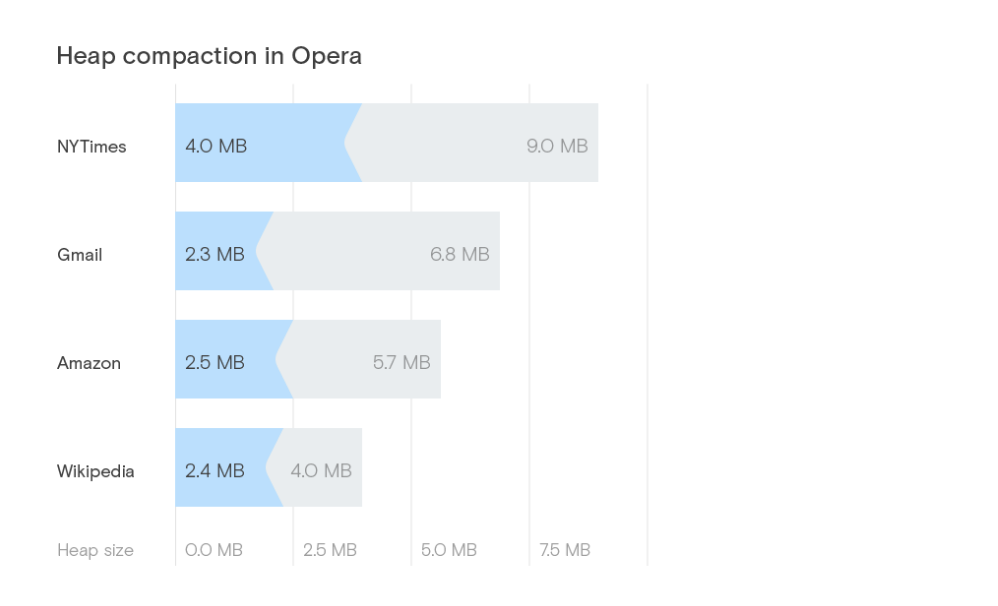The image size is (998, 606).
Task: Click the "Heap compaction in Opera" chart title
Action: 209,56
